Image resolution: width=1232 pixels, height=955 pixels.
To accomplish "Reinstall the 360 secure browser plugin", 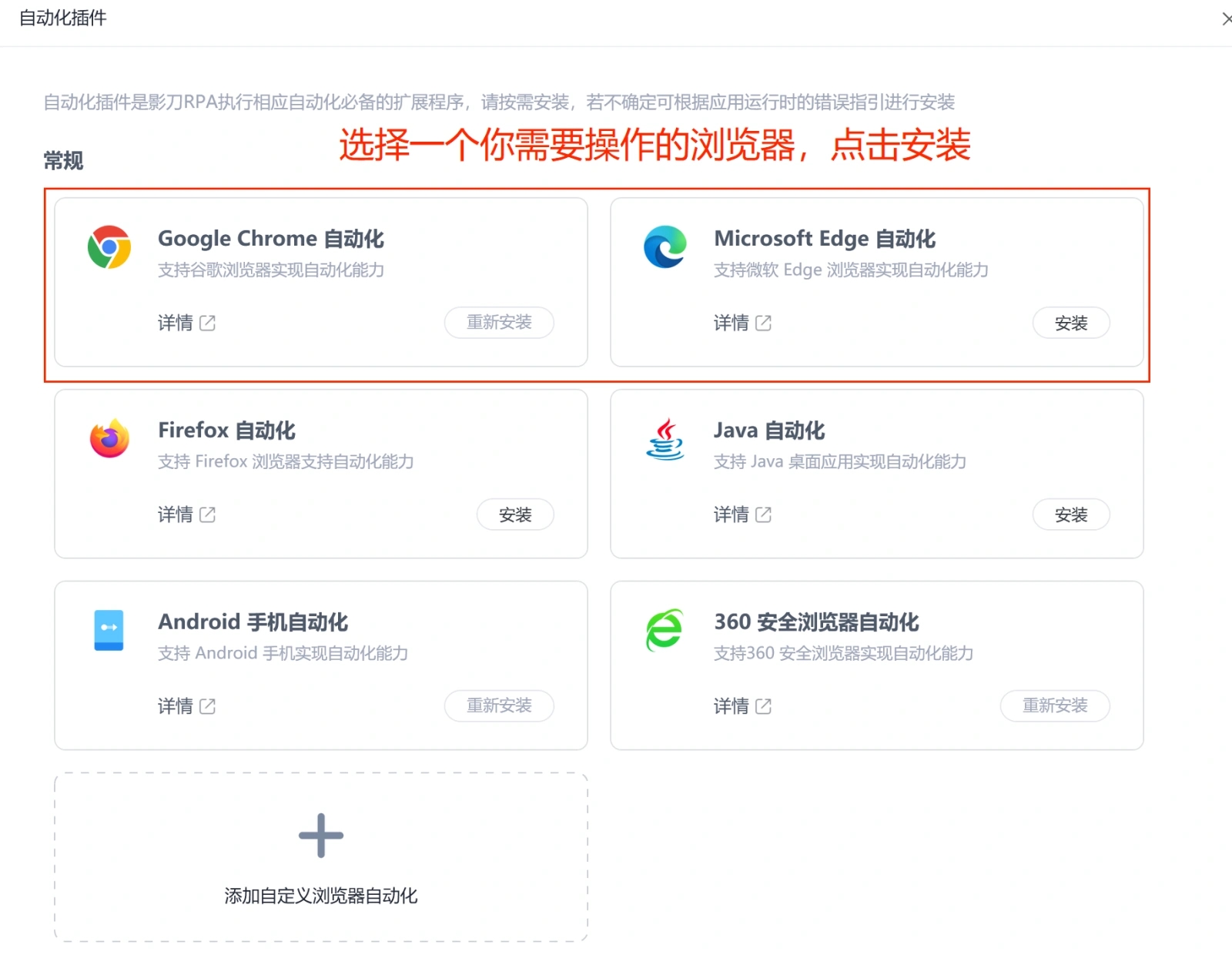I will [x=1055, y=705].
